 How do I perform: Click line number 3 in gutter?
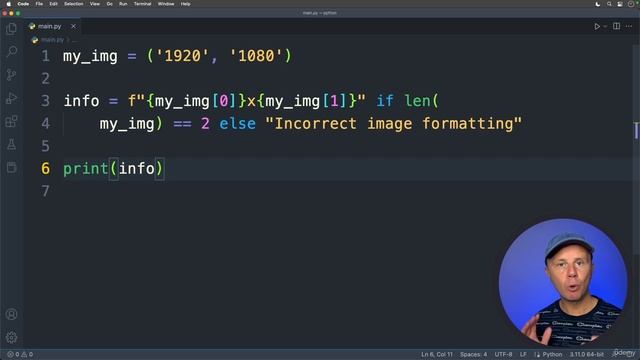tap(45, 101)
